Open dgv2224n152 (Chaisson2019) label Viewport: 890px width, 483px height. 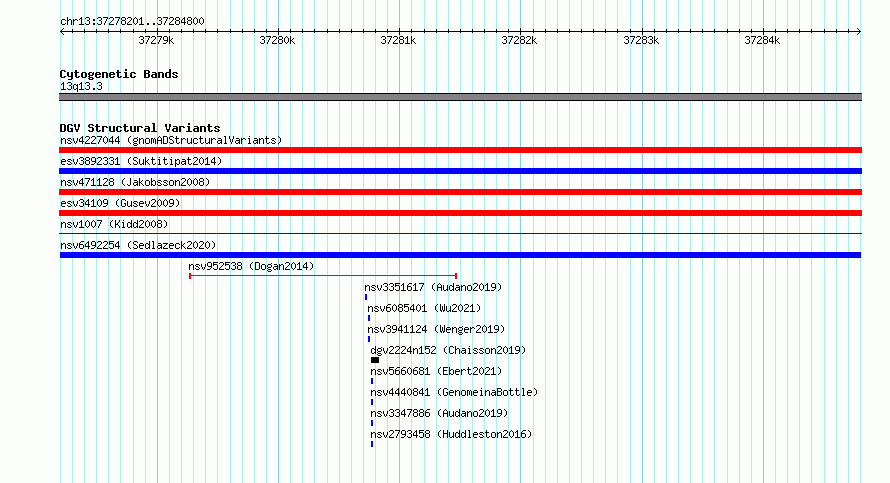pos(448,350)
